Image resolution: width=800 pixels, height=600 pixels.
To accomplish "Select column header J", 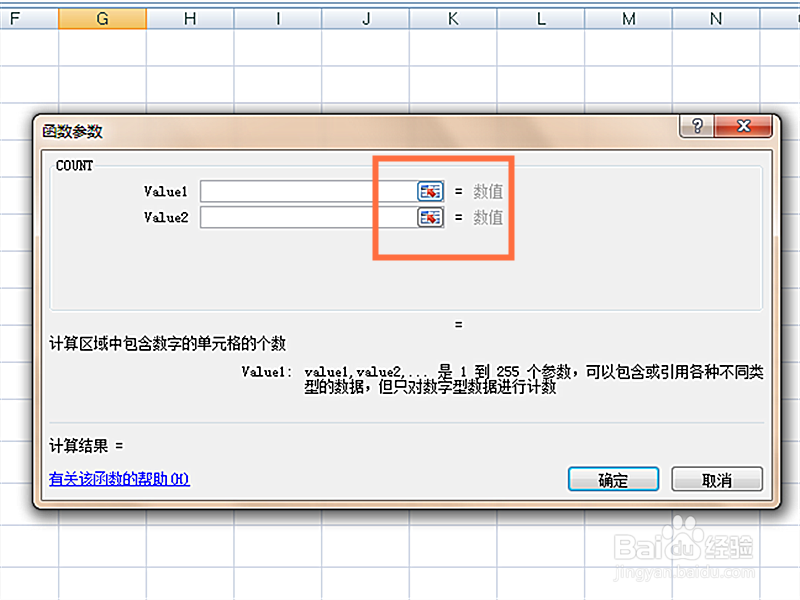I will tap(365, 17).
